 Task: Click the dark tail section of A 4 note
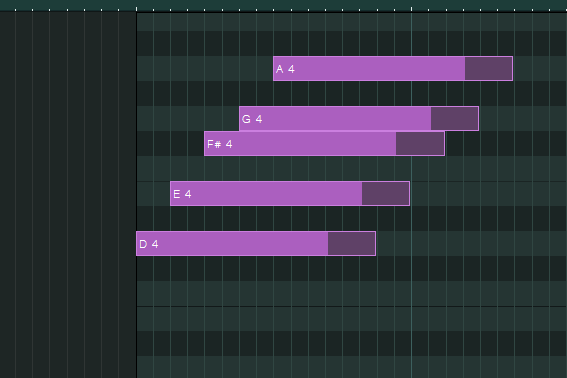pos(489,69)
